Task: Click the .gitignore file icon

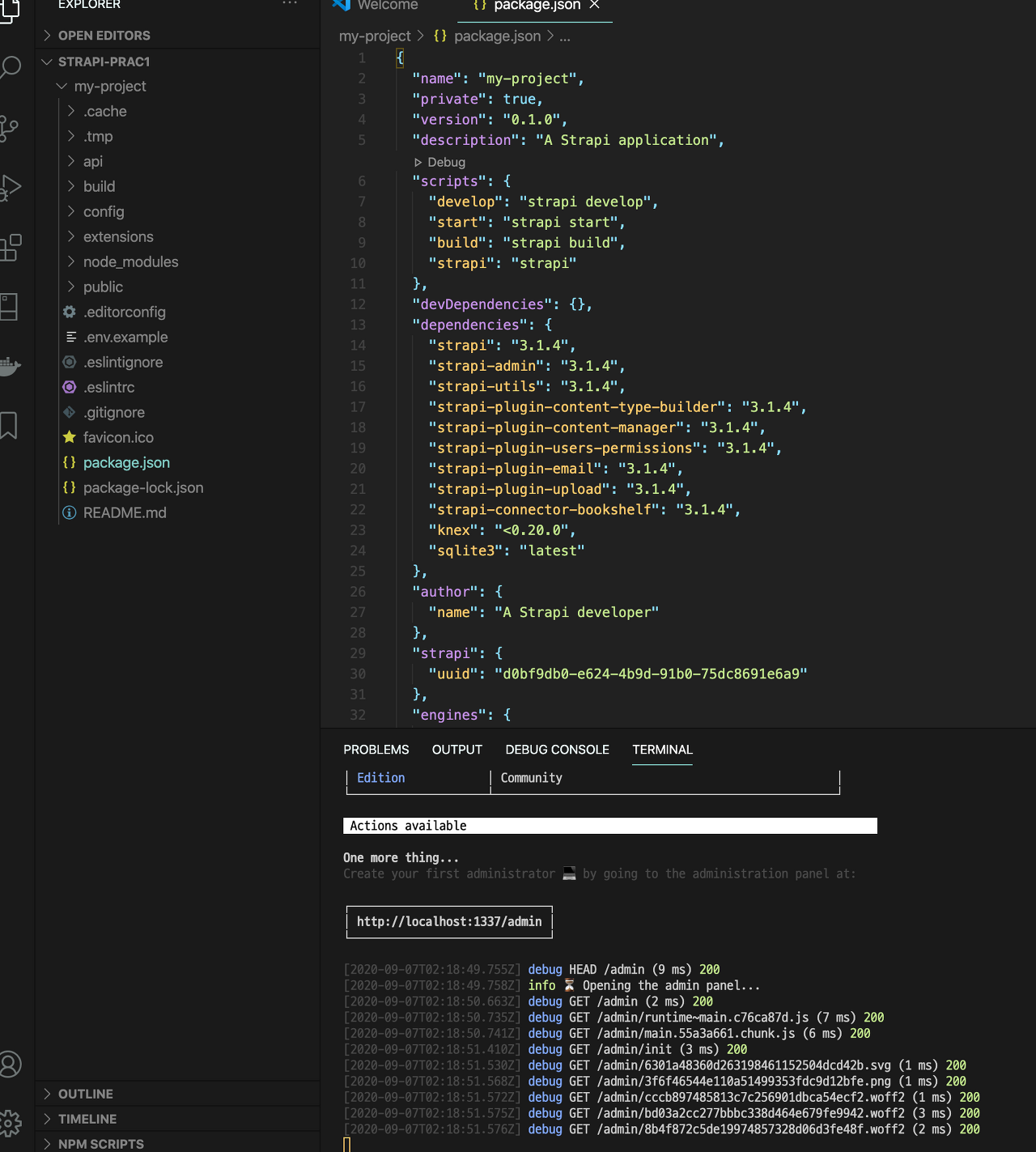Action: [x=70, y=412]
